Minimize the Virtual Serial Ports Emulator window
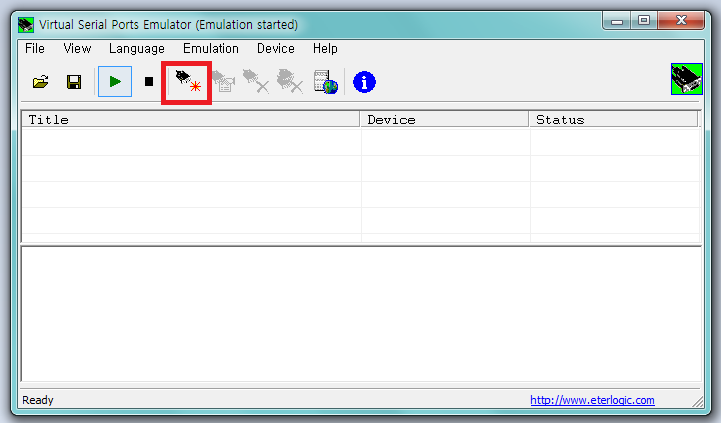Image resolution: width=721 pixels, height=423 pixels. coord(617,21)
